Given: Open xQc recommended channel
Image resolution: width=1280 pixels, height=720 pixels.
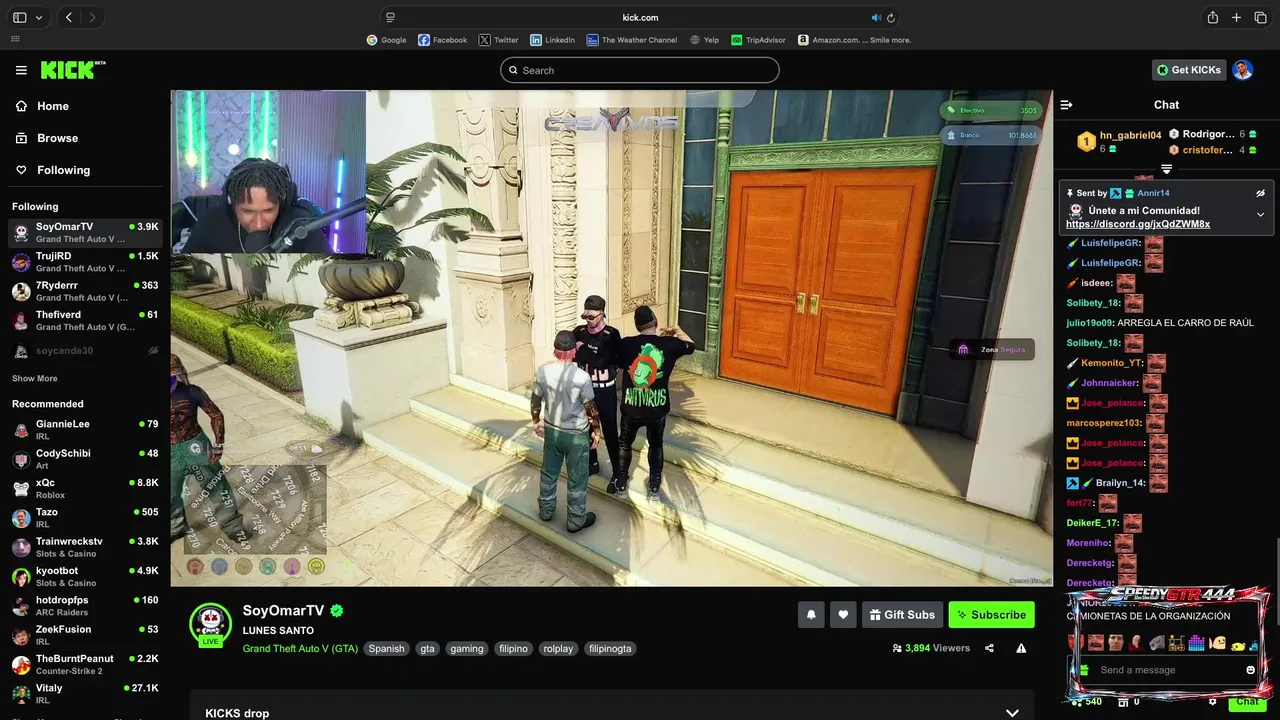Looking at the screenshot, I should tap(85, 488).
